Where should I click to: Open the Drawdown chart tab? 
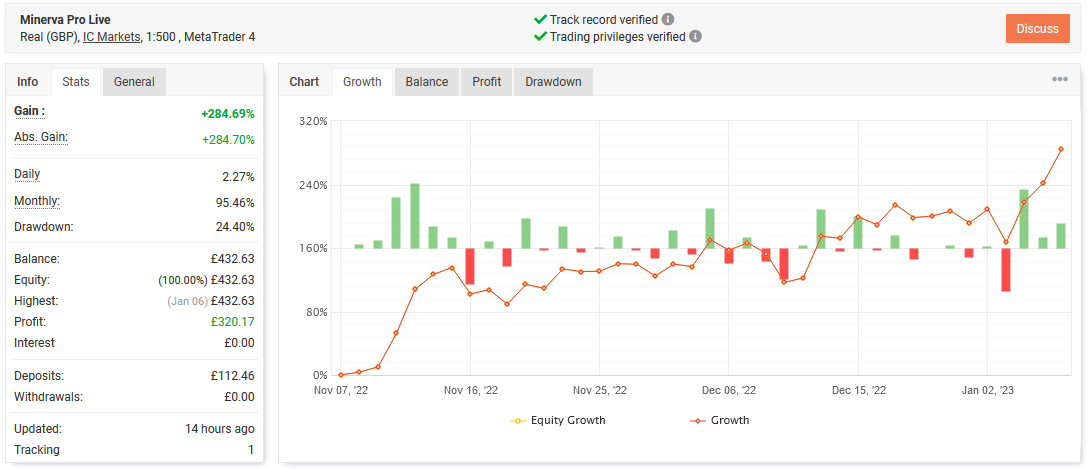(x=553, y=82)
